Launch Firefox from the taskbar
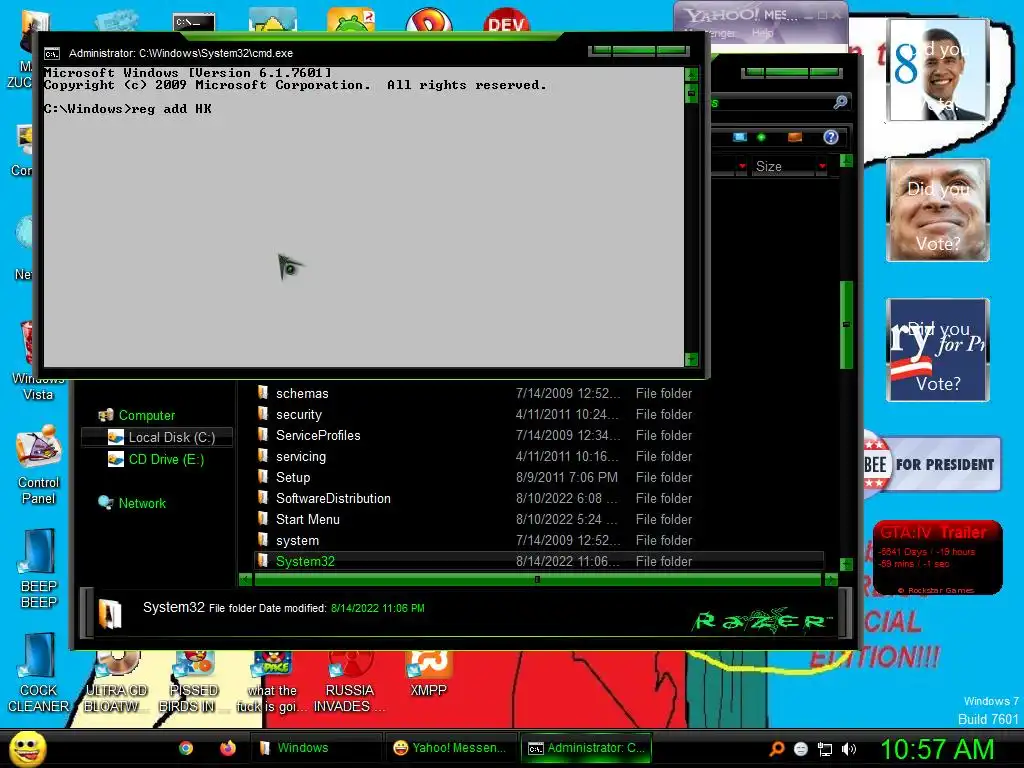The width and height of the screenshot is (1024, 768). pos(227,748)
